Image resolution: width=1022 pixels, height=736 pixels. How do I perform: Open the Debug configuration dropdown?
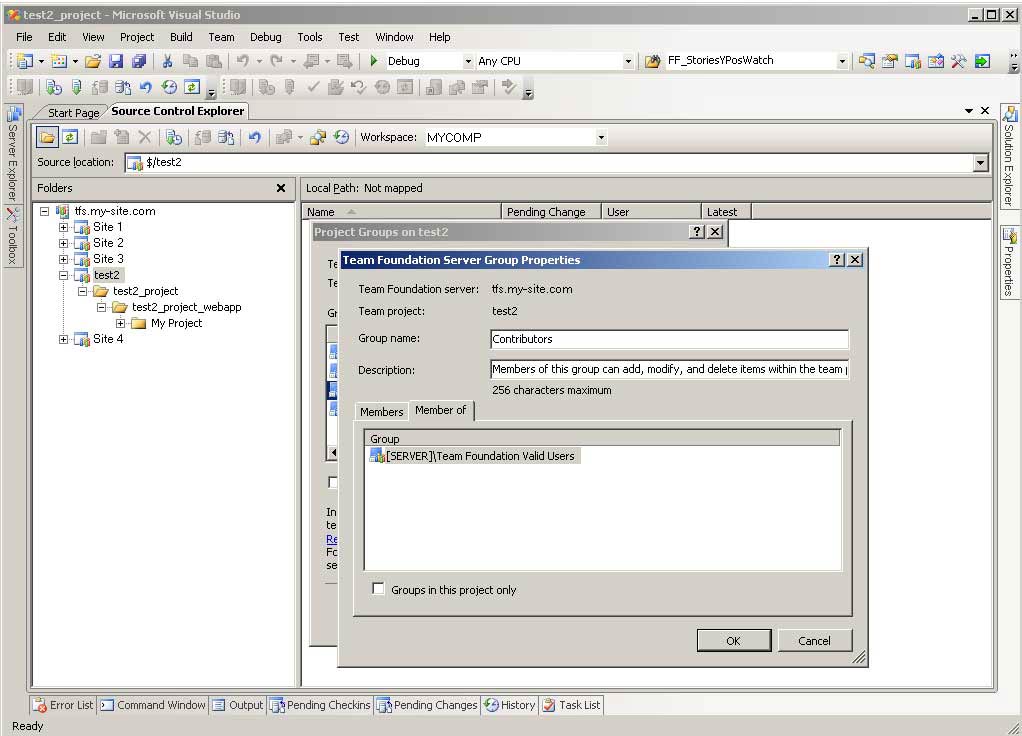click(x=467, y=61)
